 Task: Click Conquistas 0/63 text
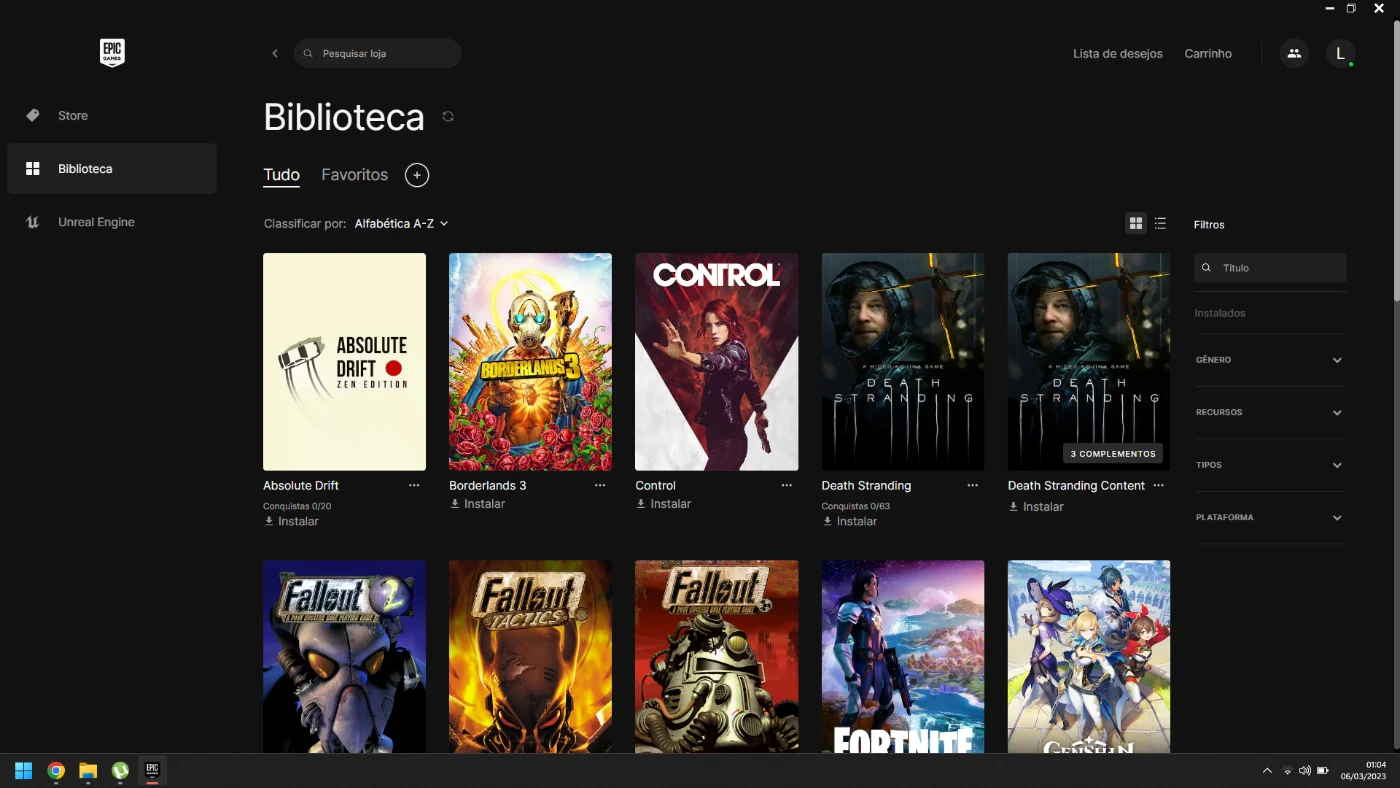(x=856, y=506)
